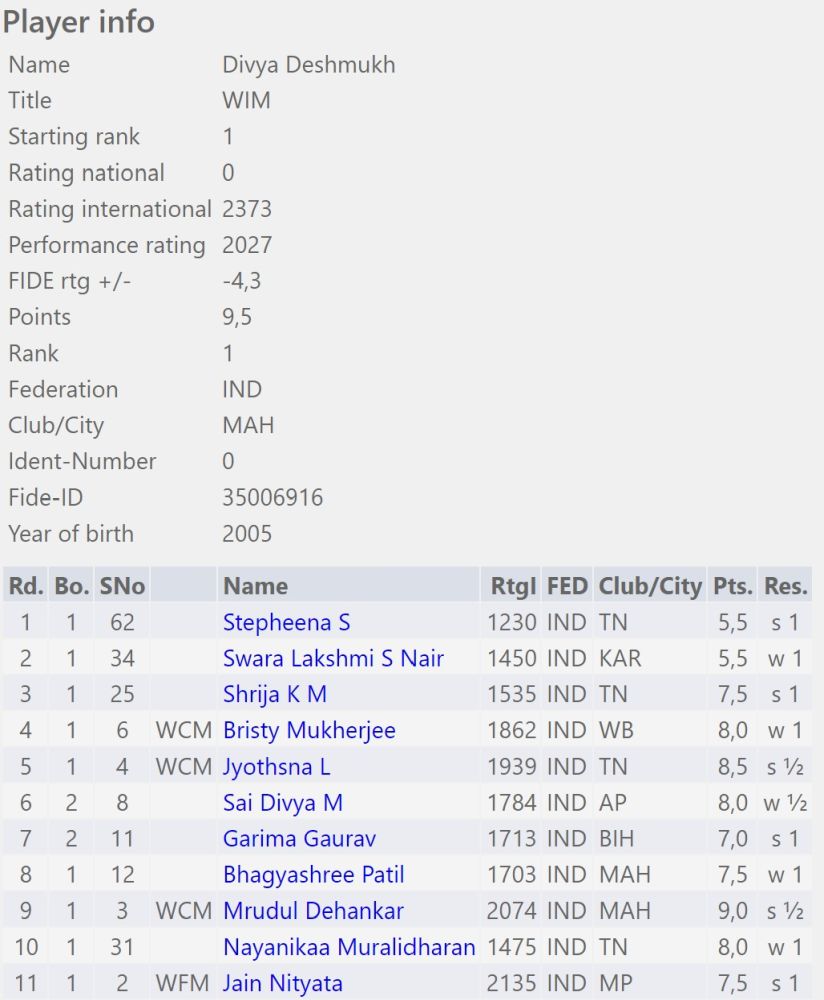Select the Sai Divya M link
This screenshot has width=824, height=1000.
click(283, 803)
